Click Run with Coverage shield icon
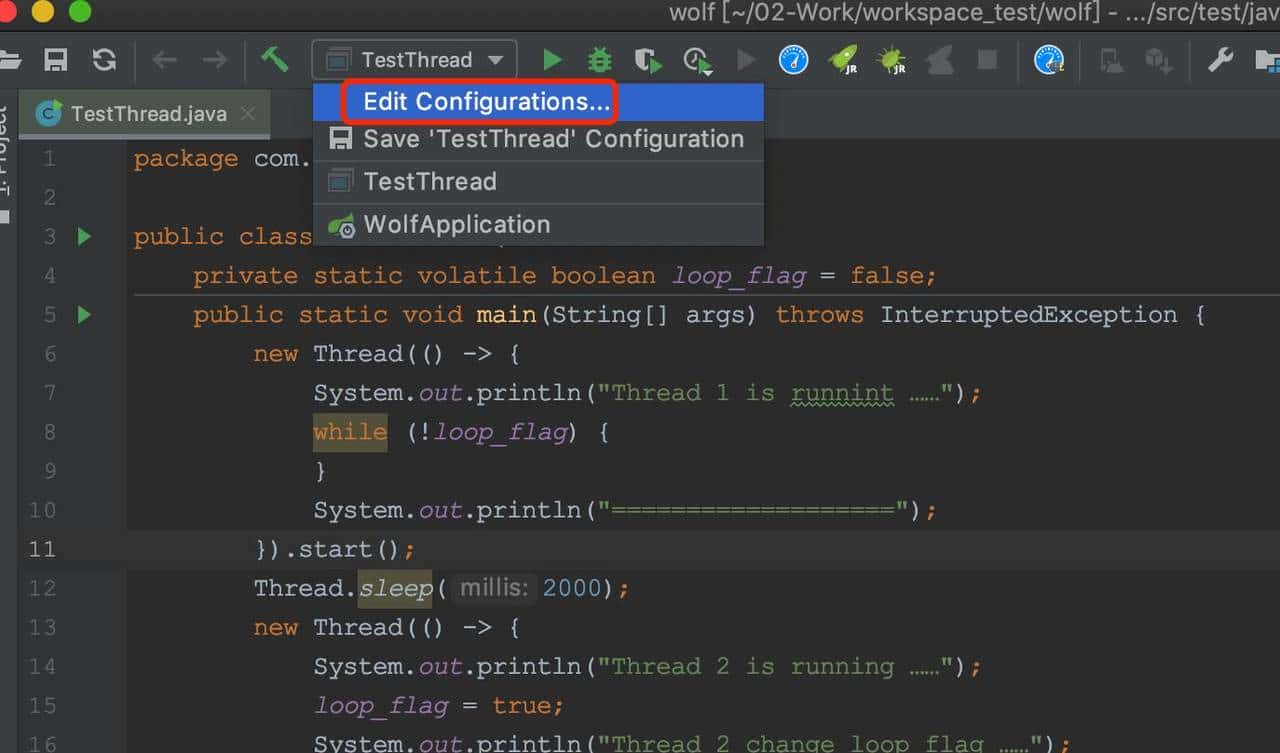The height and width of the screenshot is (753, 1280). point(648,61)
